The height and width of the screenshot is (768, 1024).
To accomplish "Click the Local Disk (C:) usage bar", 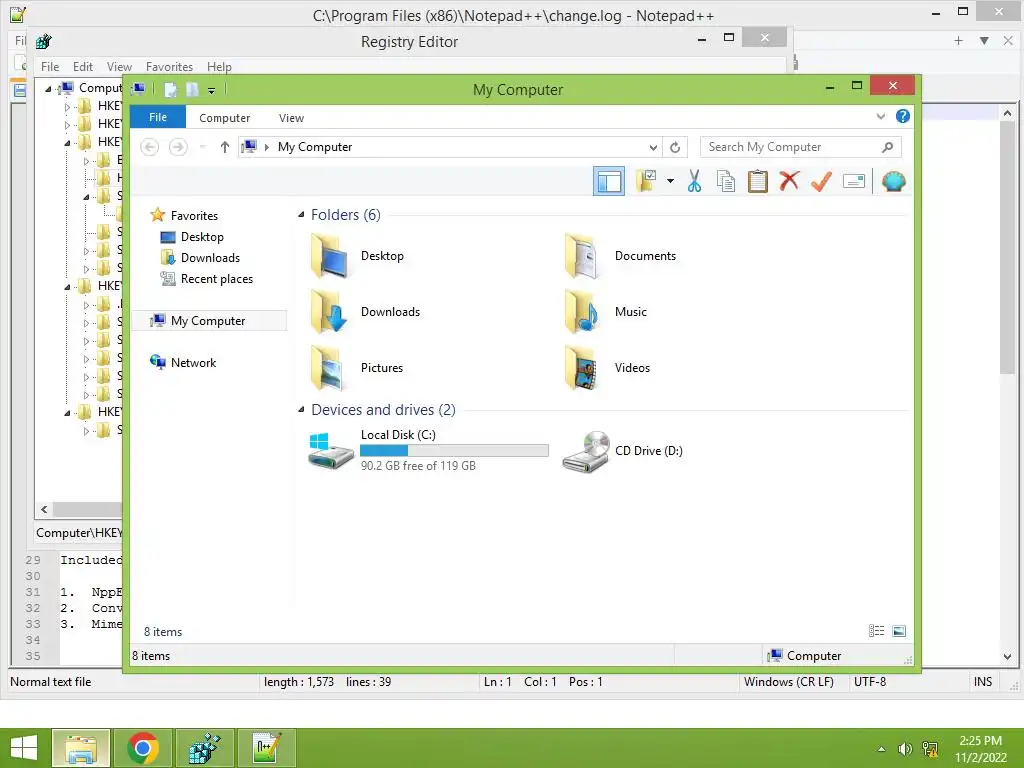I will pyautogui.click(x=454, y=450).
